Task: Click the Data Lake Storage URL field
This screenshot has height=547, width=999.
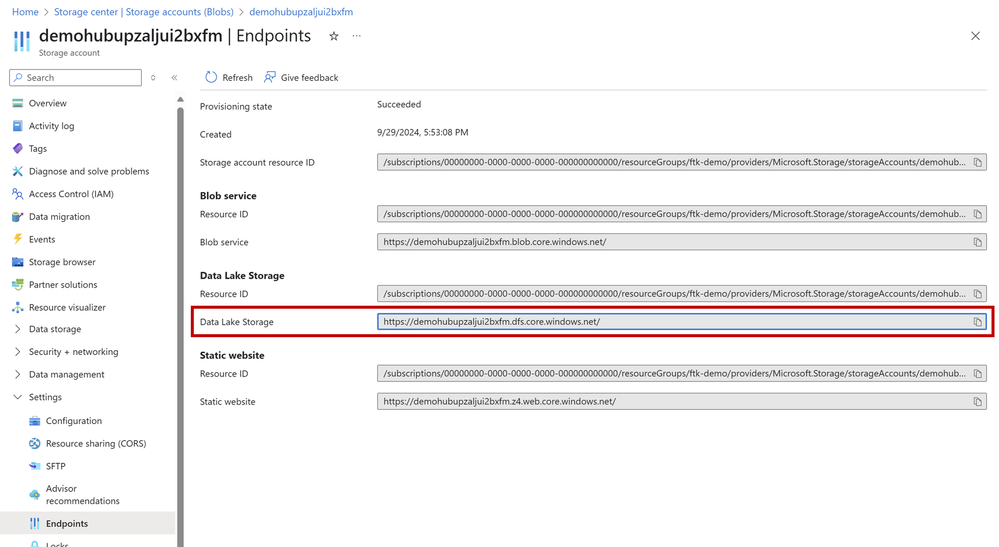Action: pos(682,322)
